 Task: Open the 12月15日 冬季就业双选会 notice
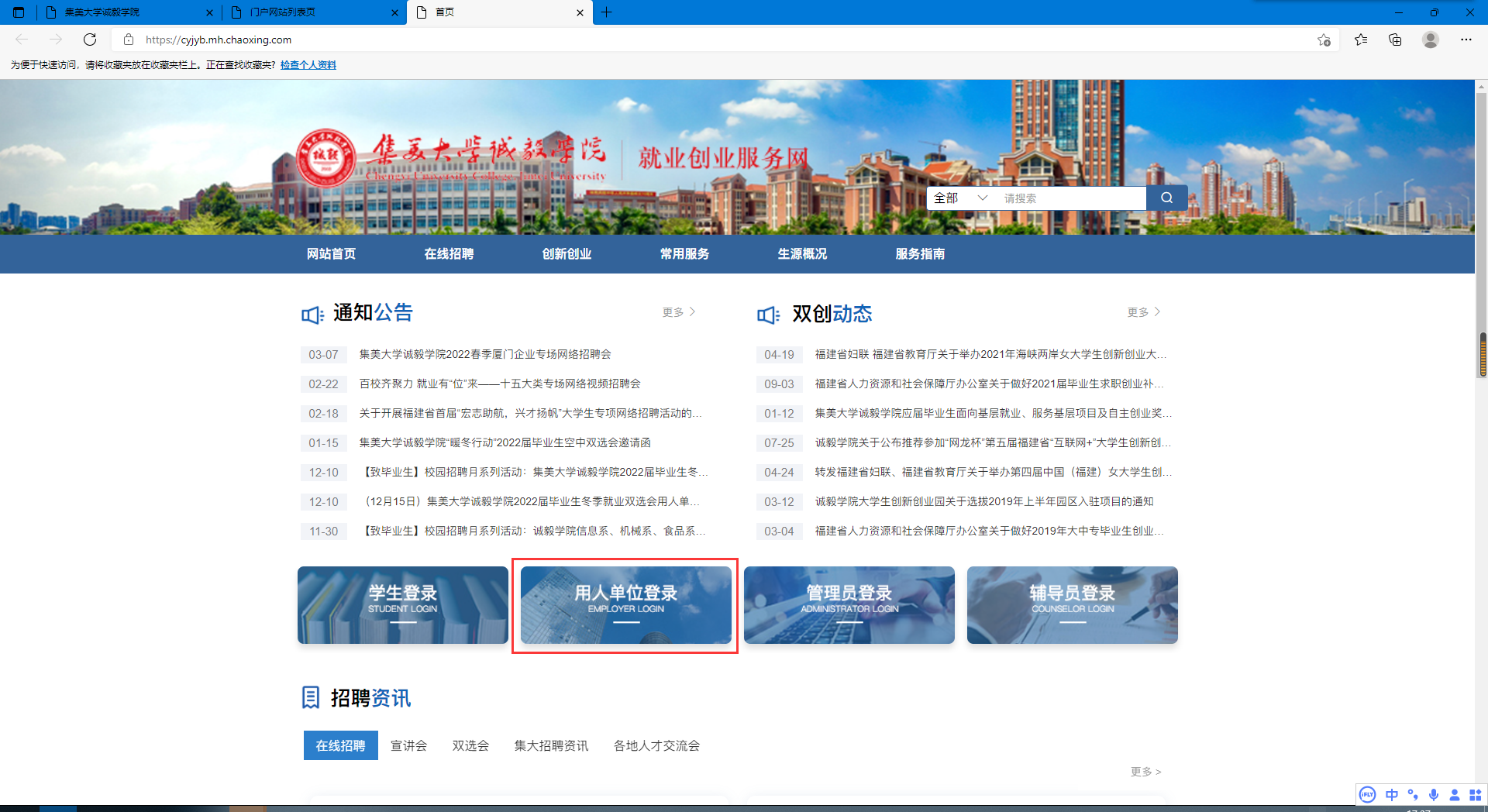pyautogui.click(x=532, y=501)
